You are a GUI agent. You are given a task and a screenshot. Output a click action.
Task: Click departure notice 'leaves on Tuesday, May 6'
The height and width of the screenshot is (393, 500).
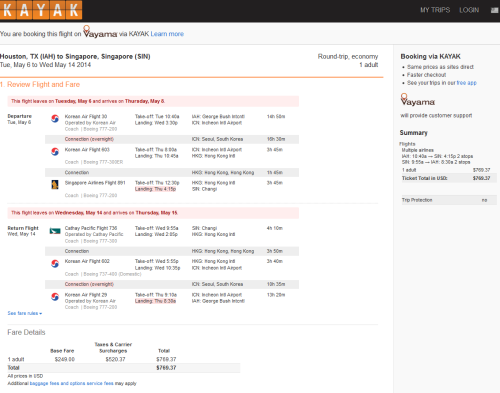tap(153, 101)
